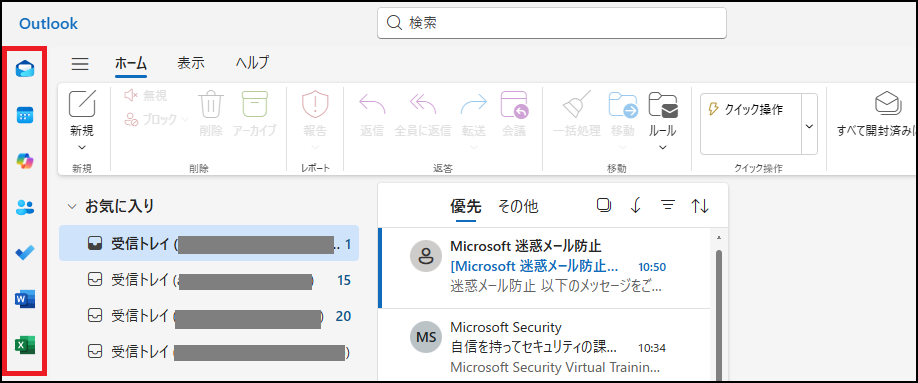918x383 pixels.
Task: Switch to the 優先 focused tab
Action: coord(465,206)
